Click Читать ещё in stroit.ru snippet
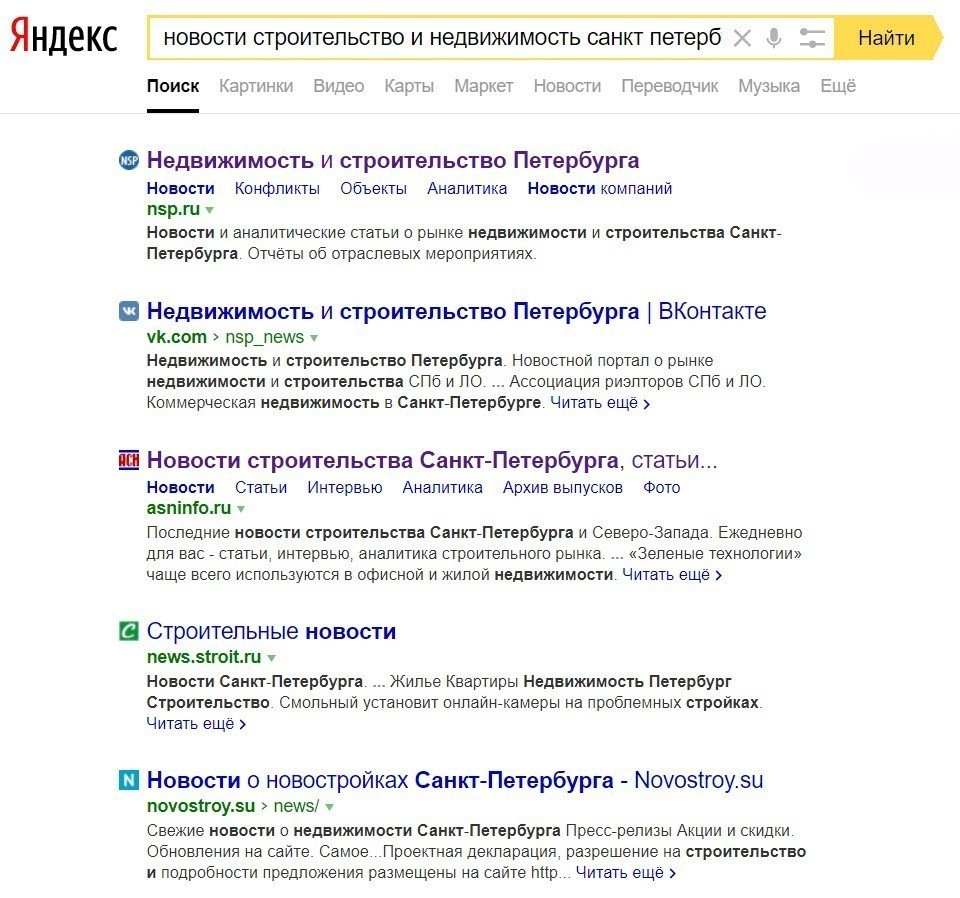Image resolution: width=960 pixels, height=898 pixels. (x=197, y=724)
